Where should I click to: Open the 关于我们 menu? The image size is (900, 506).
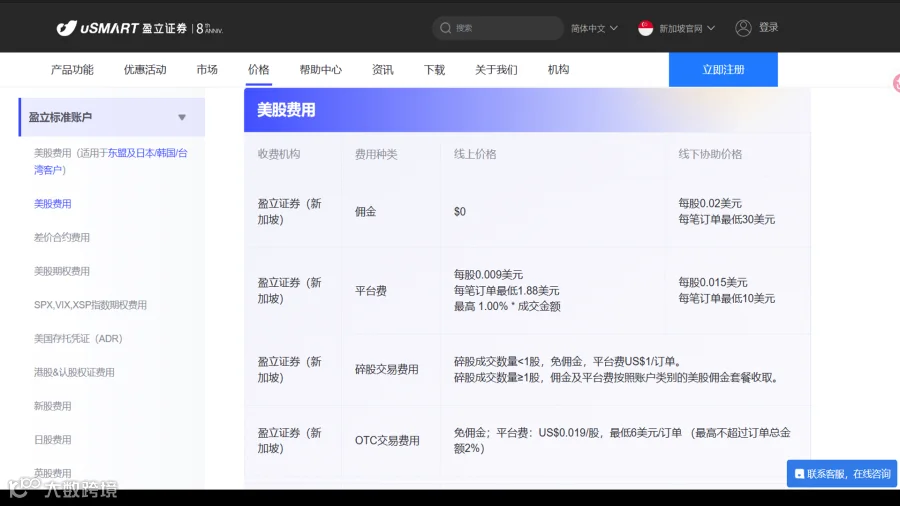point(496,69)
